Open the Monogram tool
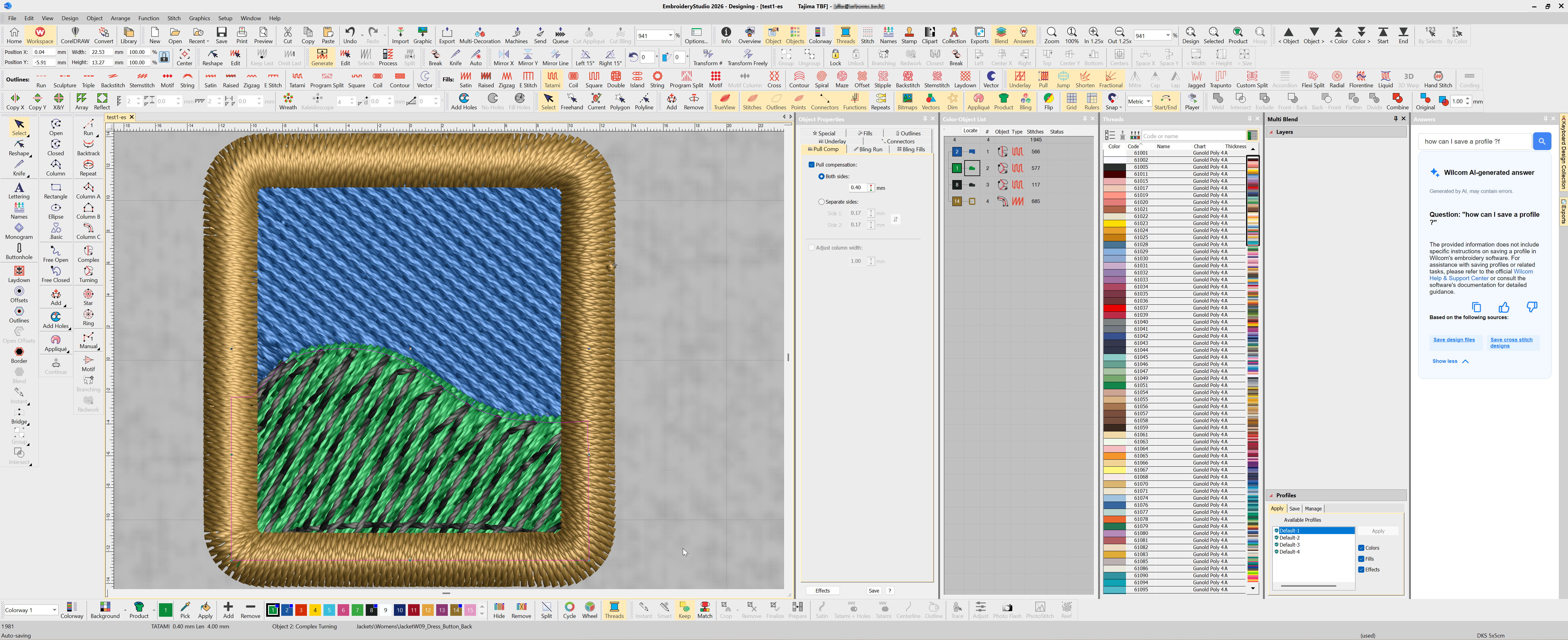1568x640 pixels. (19, 231)
